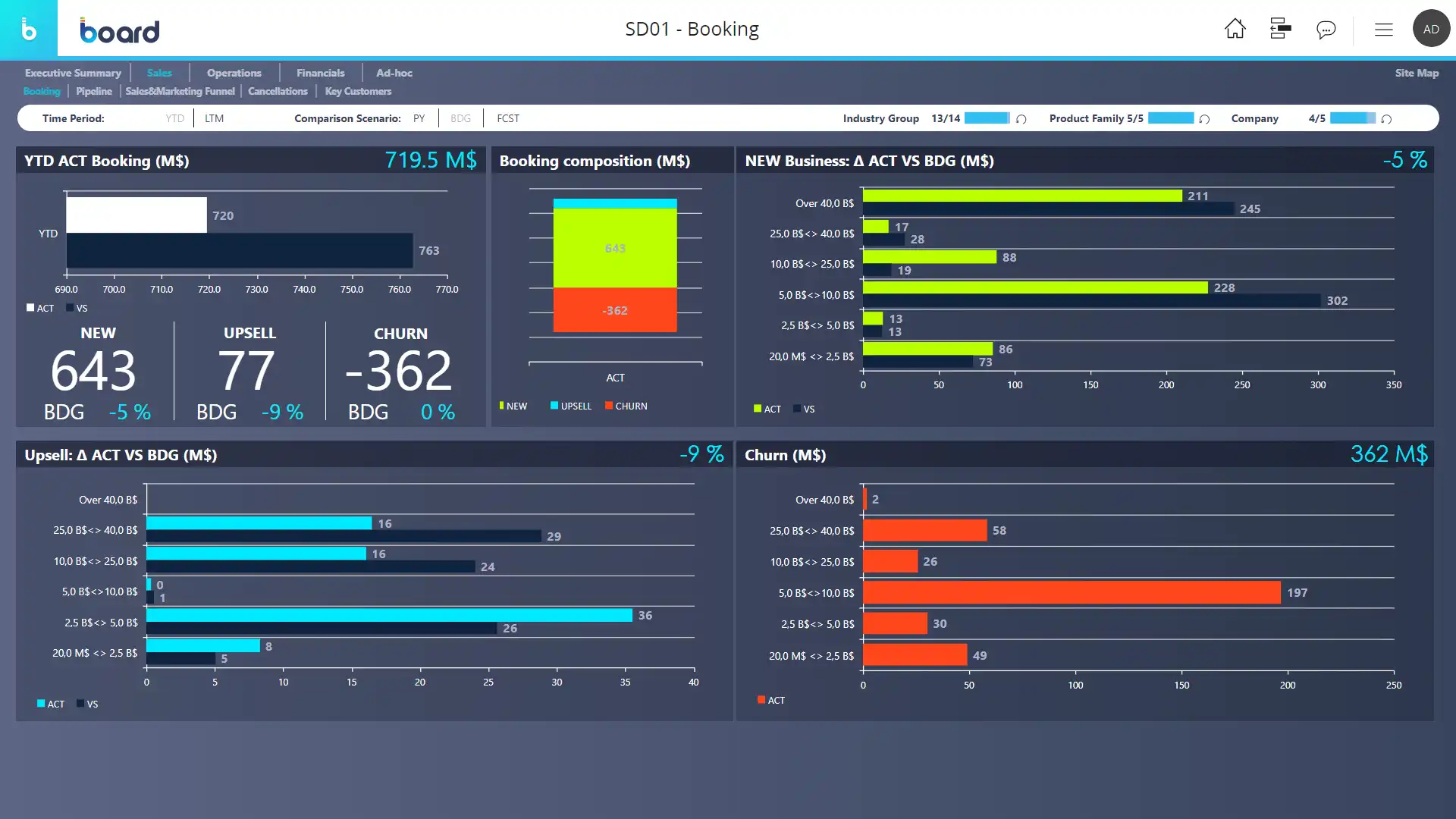Click NEW Business 302 dark bar

tap(1092, 301)
